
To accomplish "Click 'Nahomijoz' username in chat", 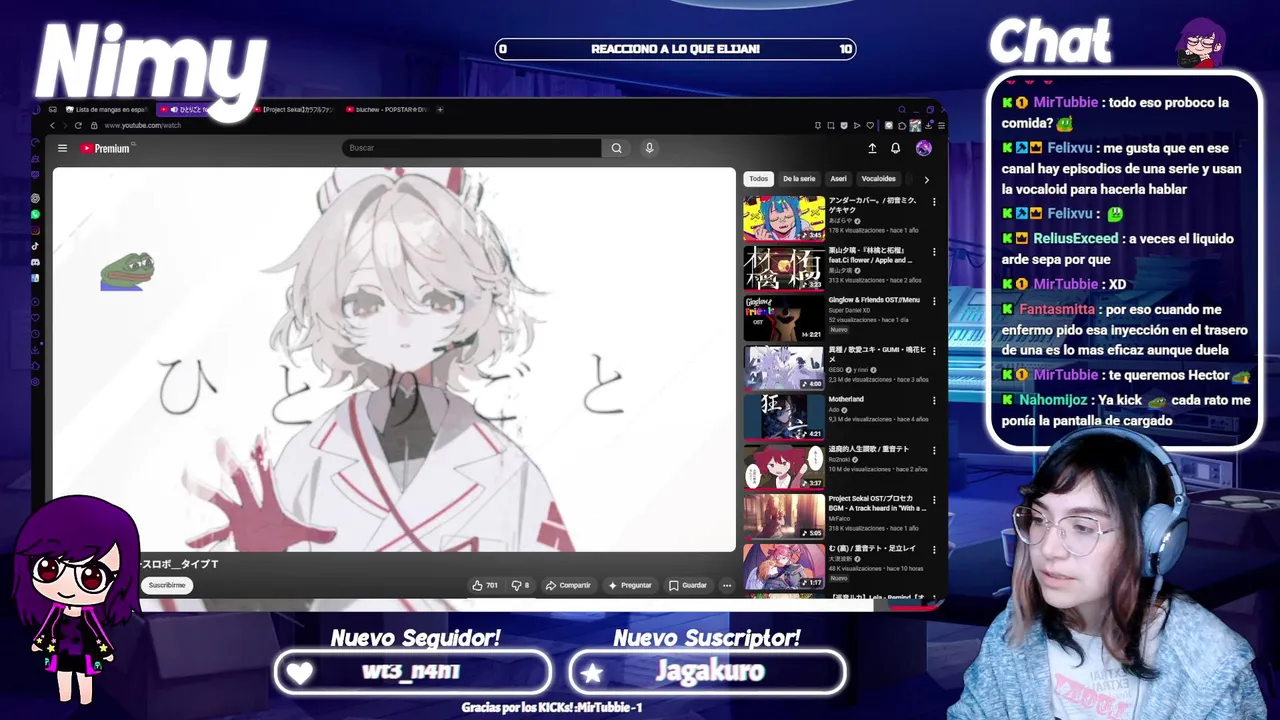I will click(x=1054, y=400).
